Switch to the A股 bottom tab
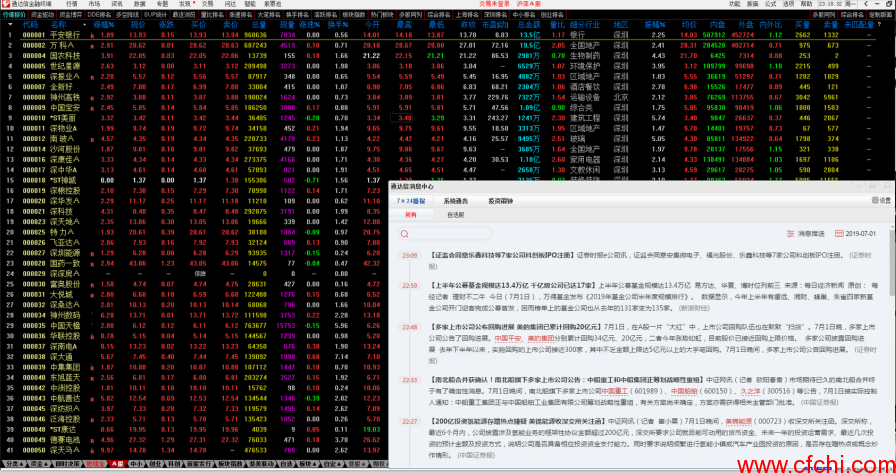896x473 pixels. click(x=118, y=463)
